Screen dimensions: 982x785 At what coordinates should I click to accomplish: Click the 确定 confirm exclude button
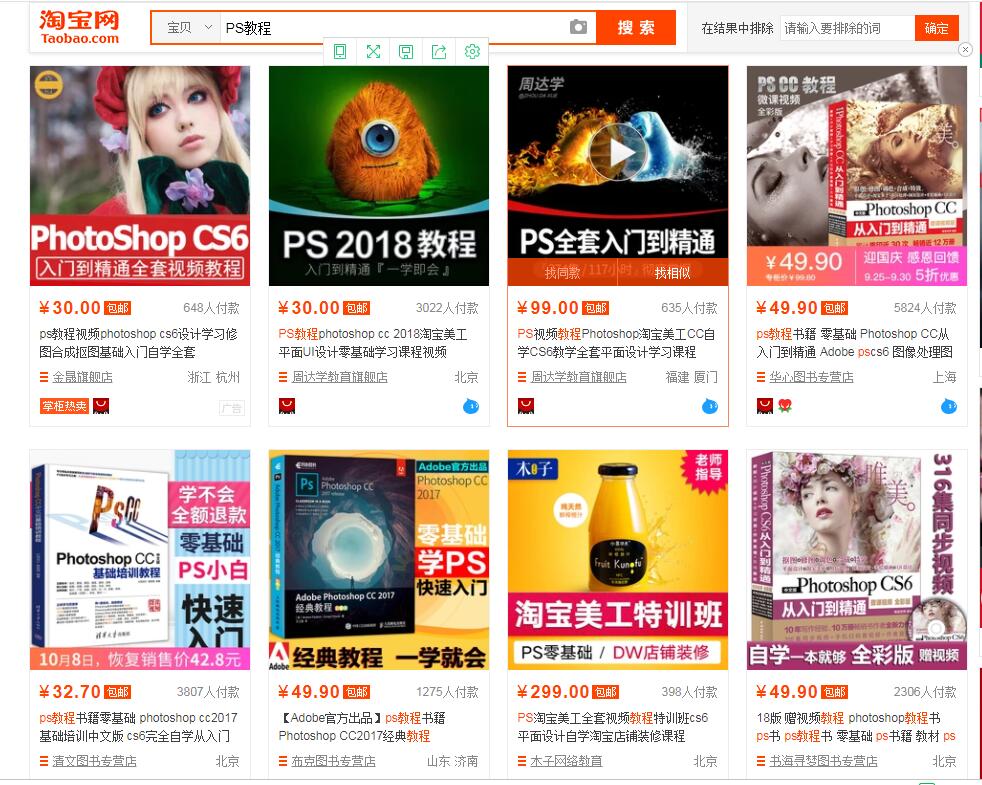click(937, 28)
